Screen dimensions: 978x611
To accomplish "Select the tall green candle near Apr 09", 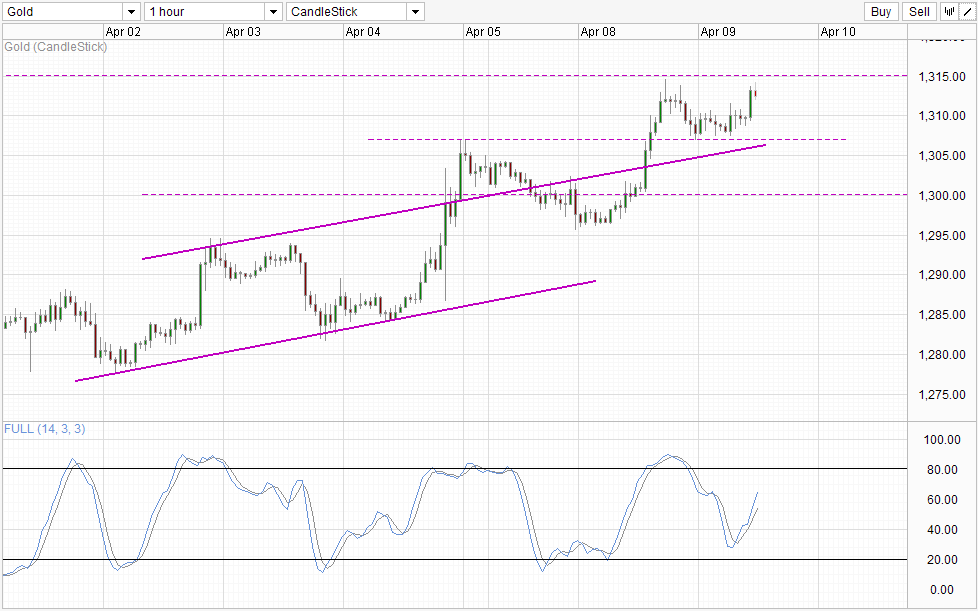I will (x=748, y=105).
